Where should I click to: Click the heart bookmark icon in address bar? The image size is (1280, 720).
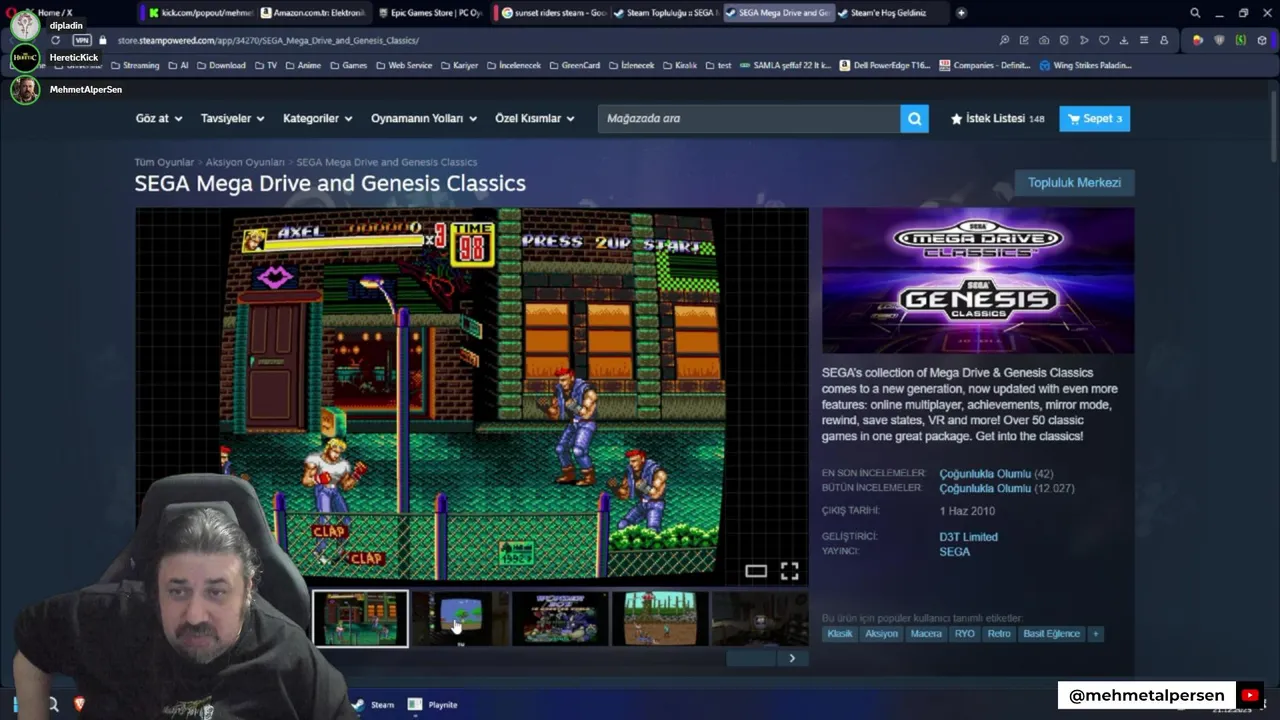(1104, 40)
